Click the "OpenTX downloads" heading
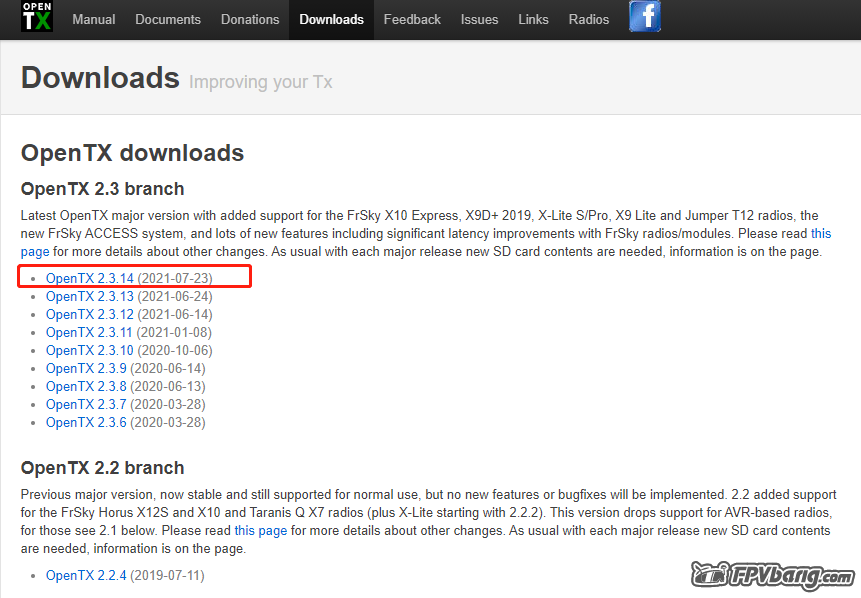The height and width of the screenshot is (598, 861). click(132, 153)
